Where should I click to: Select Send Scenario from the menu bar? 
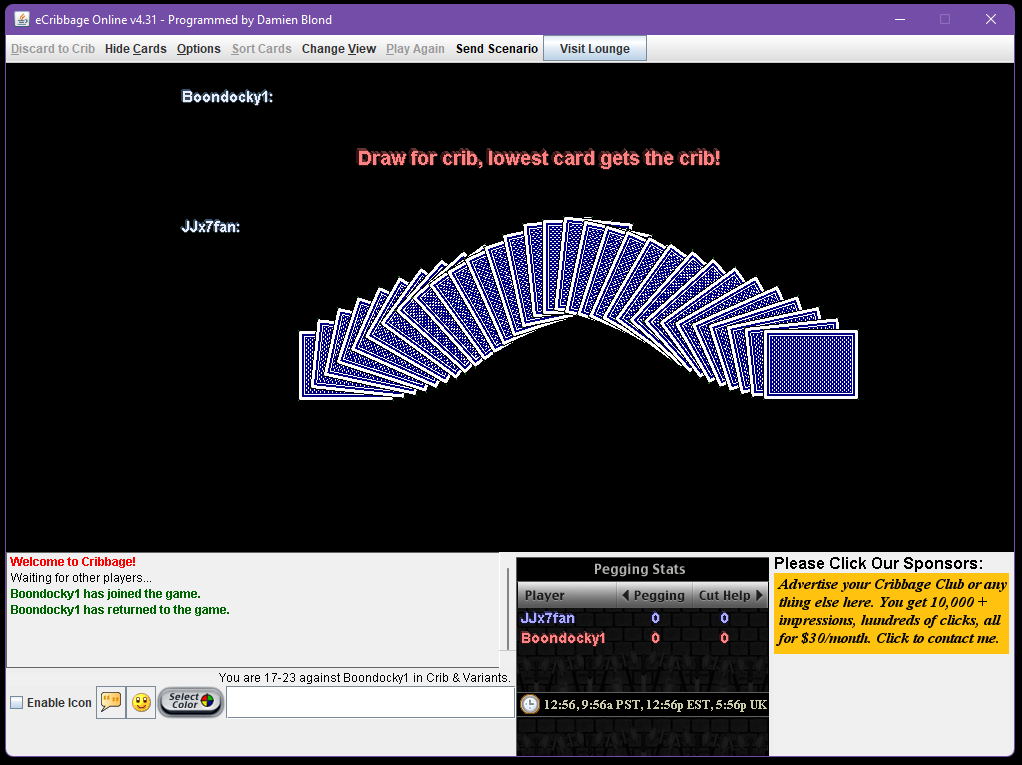tap(496, 49)
